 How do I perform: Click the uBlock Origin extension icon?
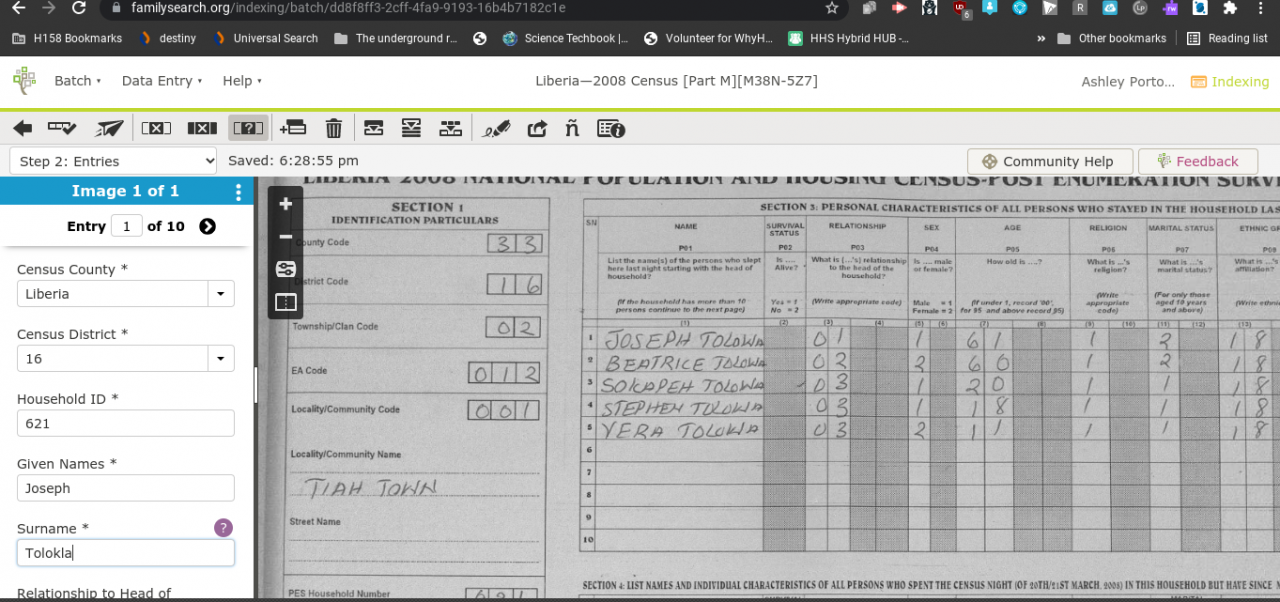coord(962,8)
